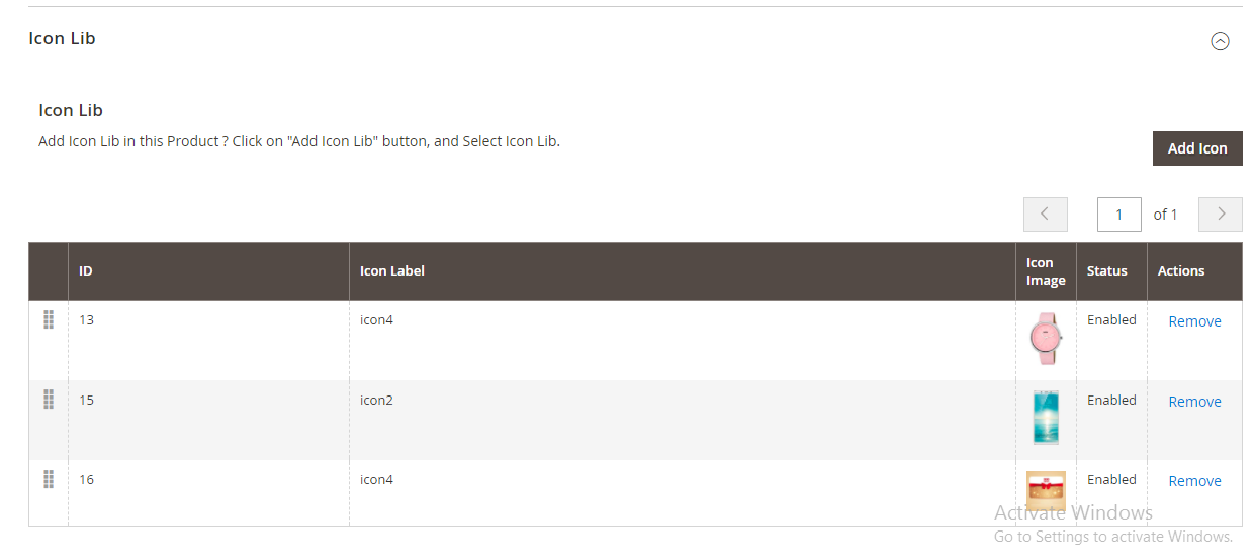The image size is (1254, 548).
Task: Click the Add Icon button
Action: 1197,148
